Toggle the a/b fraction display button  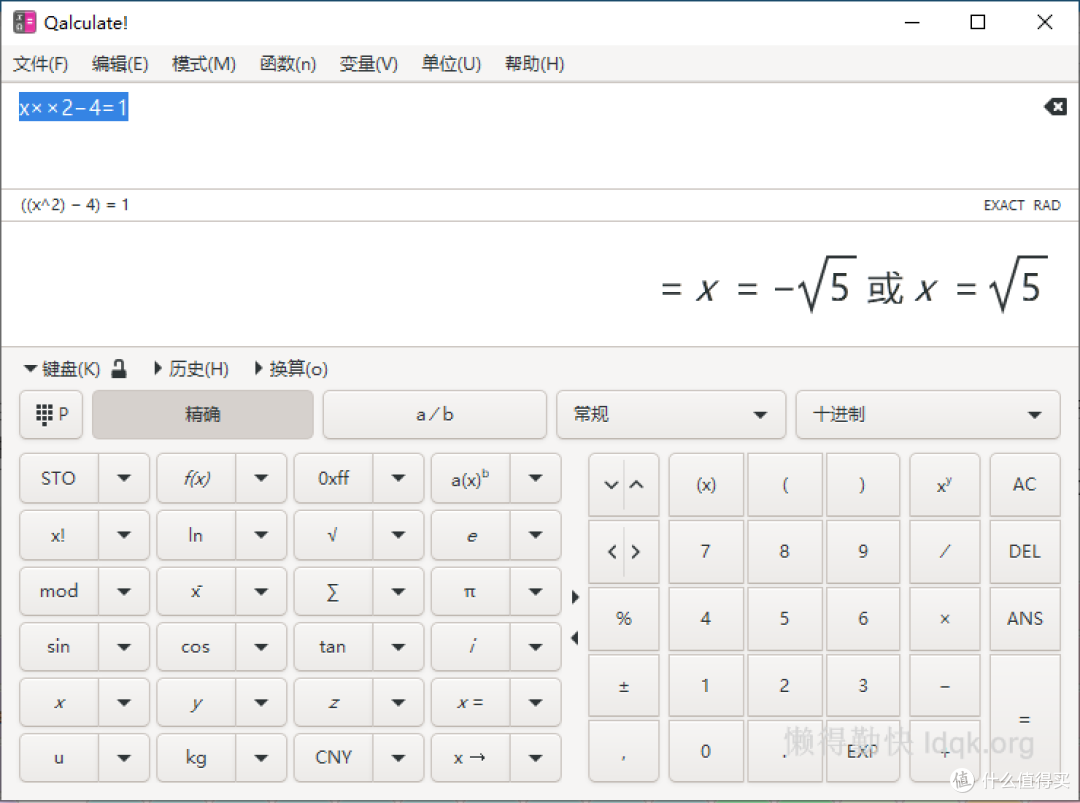point(435,415)
